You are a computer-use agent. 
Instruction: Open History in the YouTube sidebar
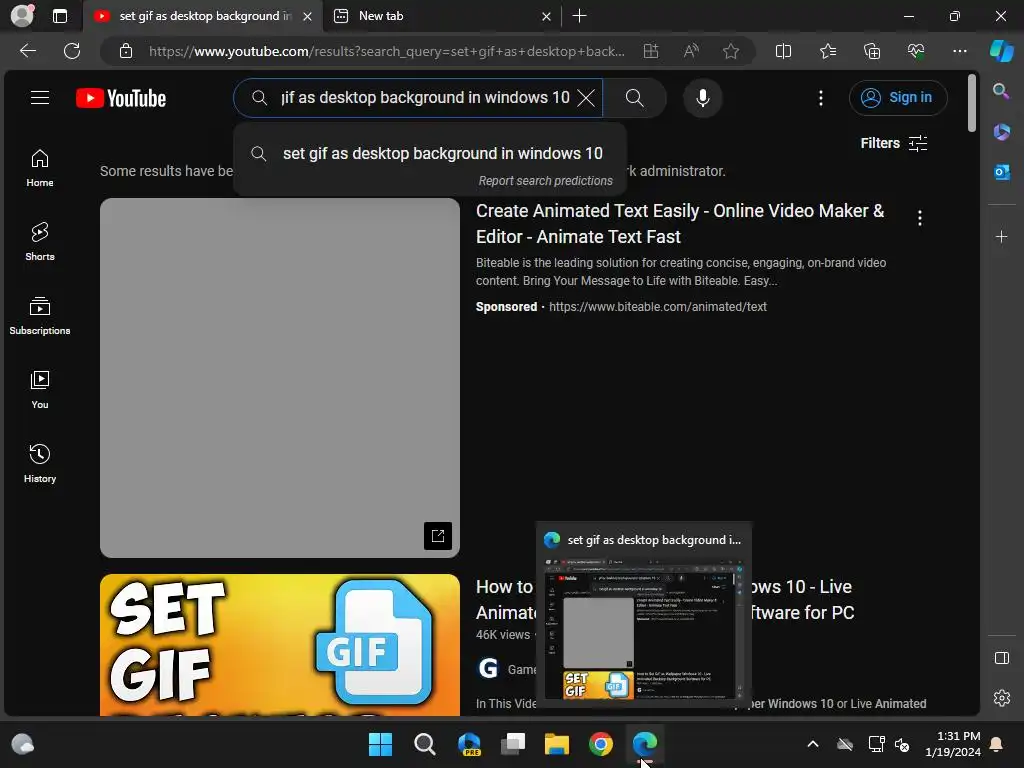click(40, 464)
